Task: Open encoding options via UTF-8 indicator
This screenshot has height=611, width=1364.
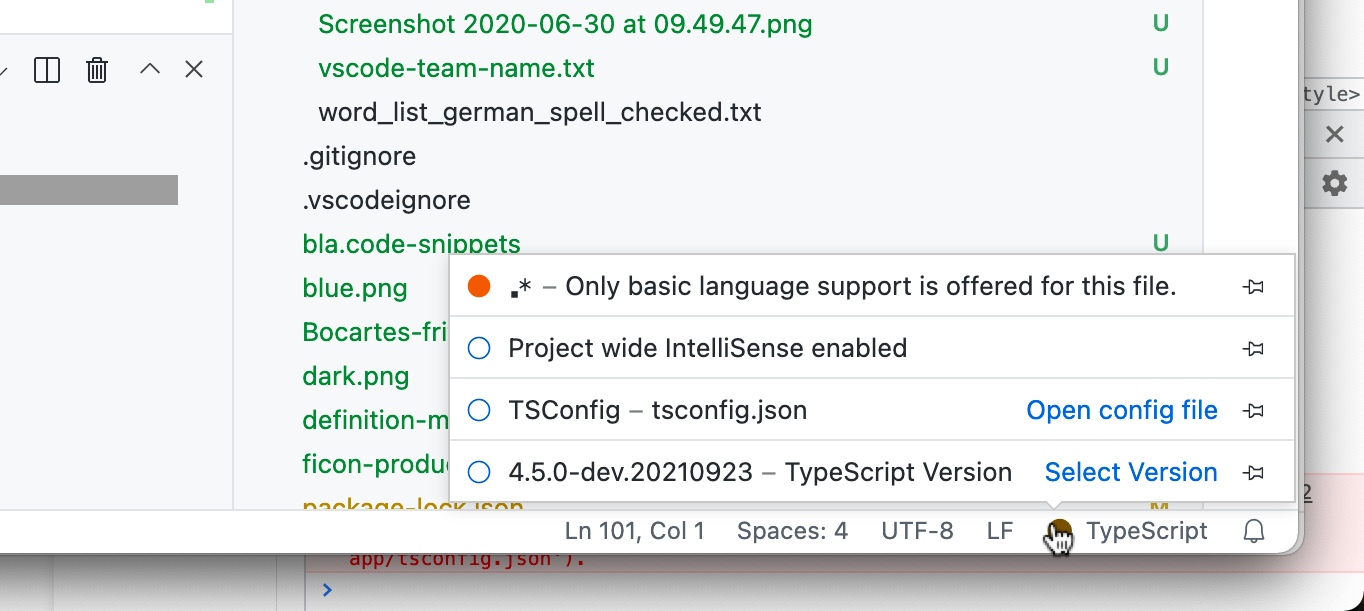Action: tap(916, 531)
